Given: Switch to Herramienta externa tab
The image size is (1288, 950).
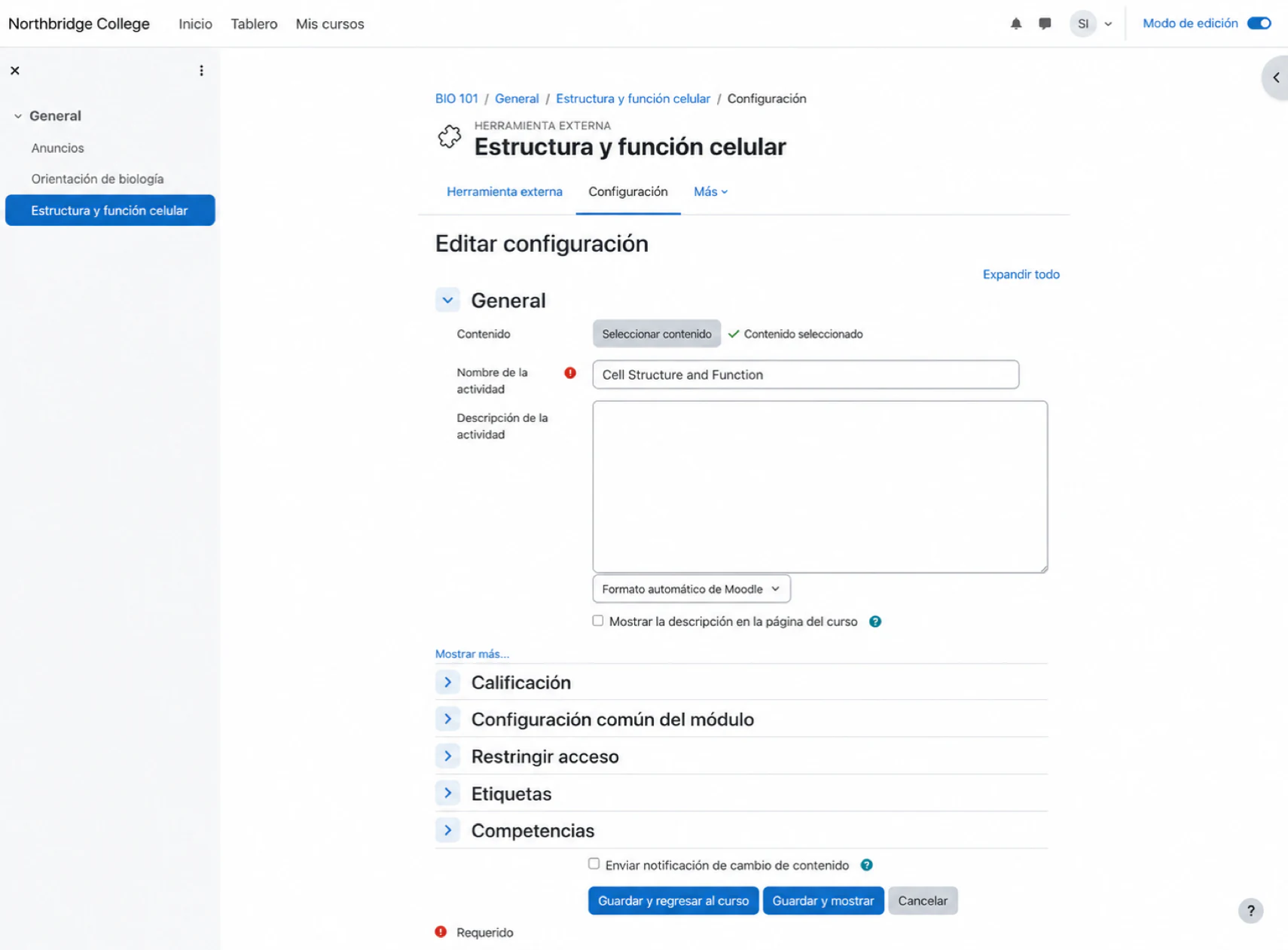Looking at the screenshot, I should click(504, 192).
